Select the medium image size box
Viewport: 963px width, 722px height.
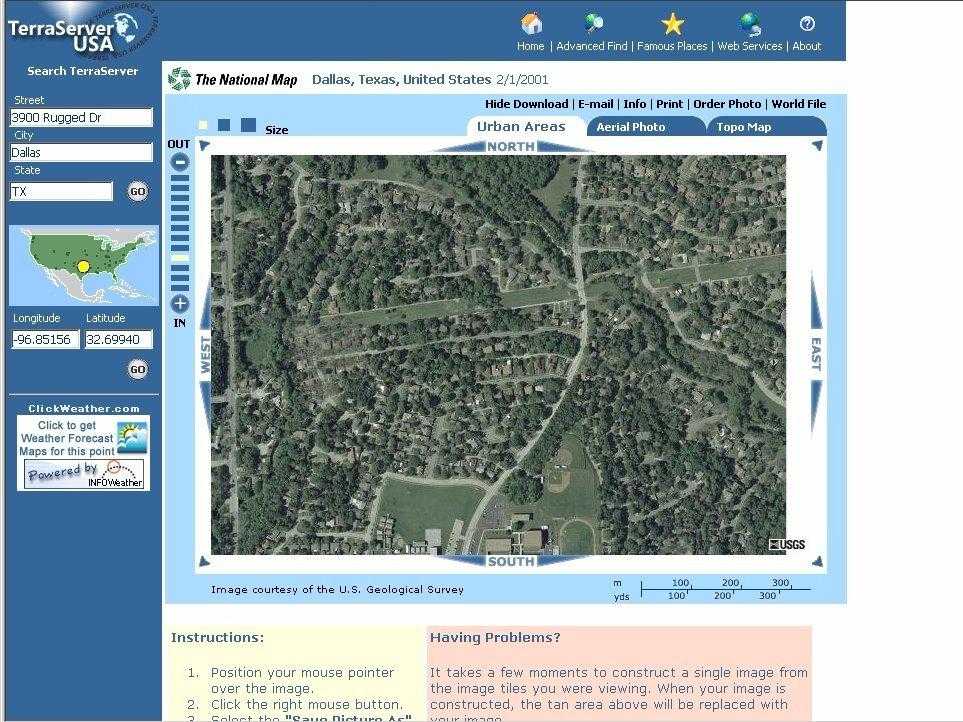(224, 125)
